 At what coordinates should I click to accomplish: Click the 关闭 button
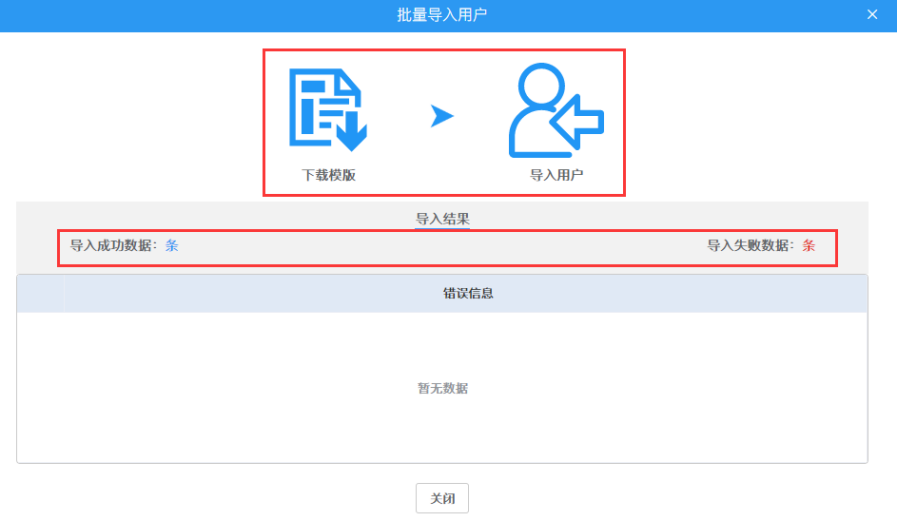click(442, 498)
